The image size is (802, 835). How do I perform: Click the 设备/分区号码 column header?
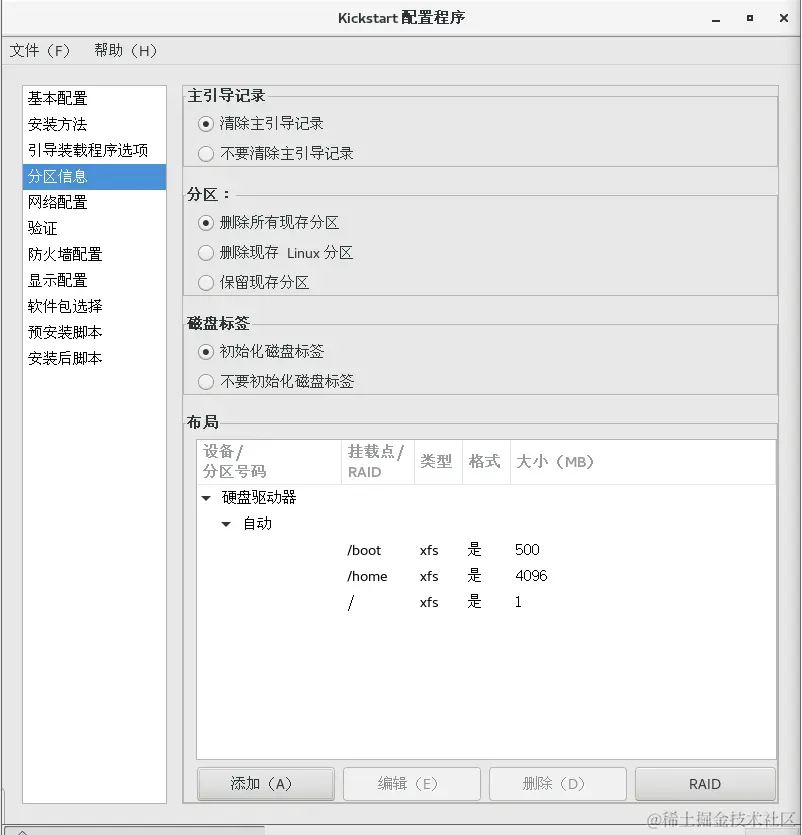point(269,462)
